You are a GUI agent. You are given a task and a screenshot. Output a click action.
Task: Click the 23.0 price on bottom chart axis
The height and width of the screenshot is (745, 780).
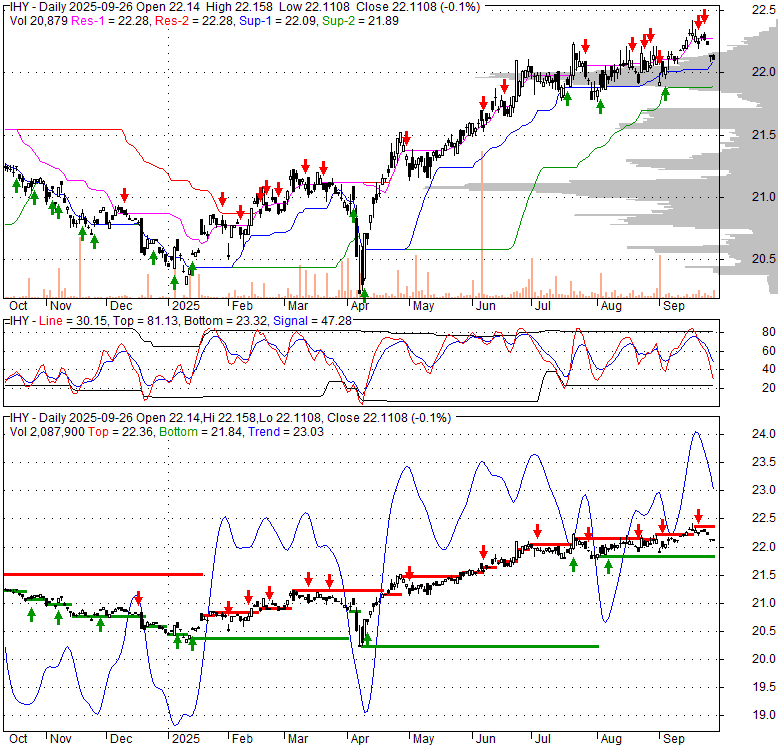(764, 490)
